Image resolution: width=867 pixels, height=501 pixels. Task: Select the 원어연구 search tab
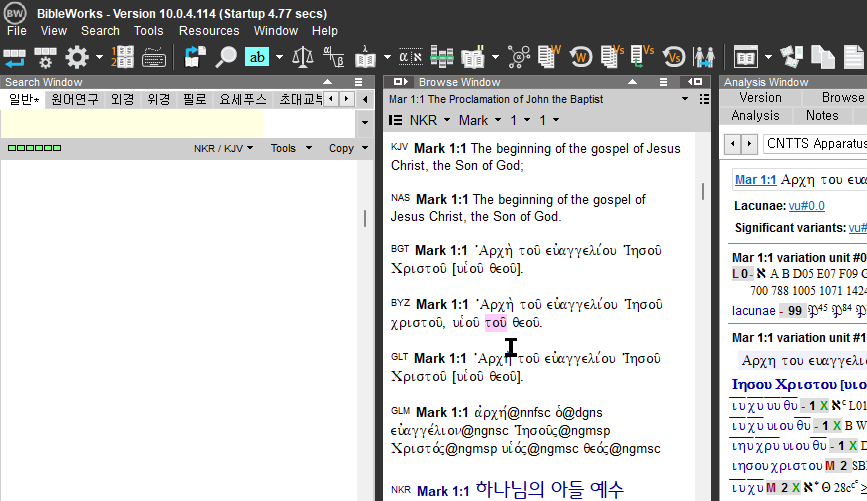point(75,100)
